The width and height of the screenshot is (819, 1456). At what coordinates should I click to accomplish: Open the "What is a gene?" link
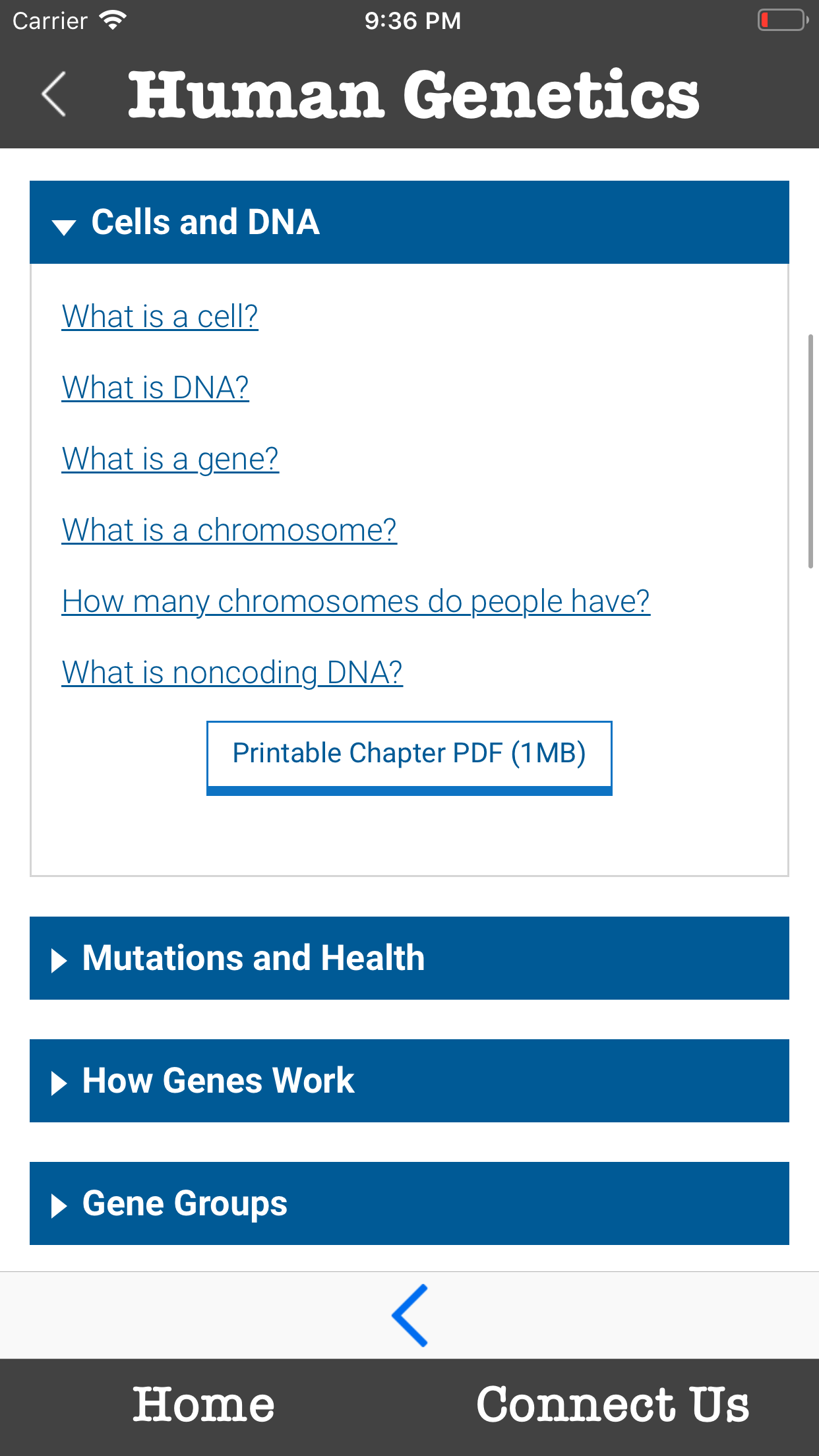tap(170, 459)
